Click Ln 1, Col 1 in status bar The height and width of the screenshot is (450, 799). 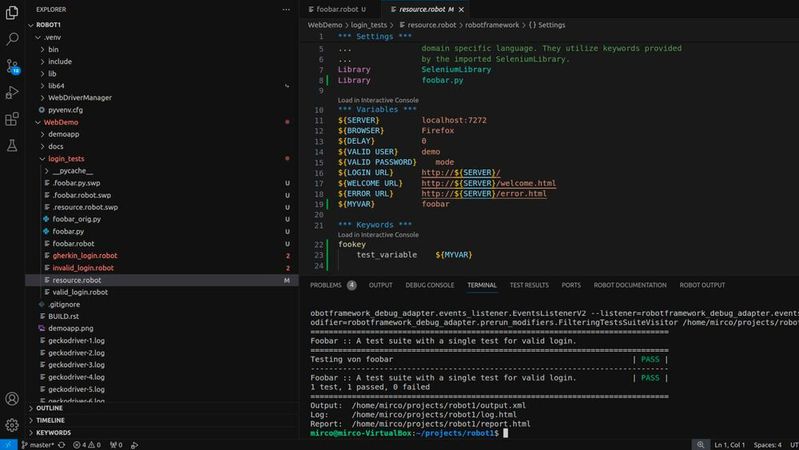click(x=730, y=445)
